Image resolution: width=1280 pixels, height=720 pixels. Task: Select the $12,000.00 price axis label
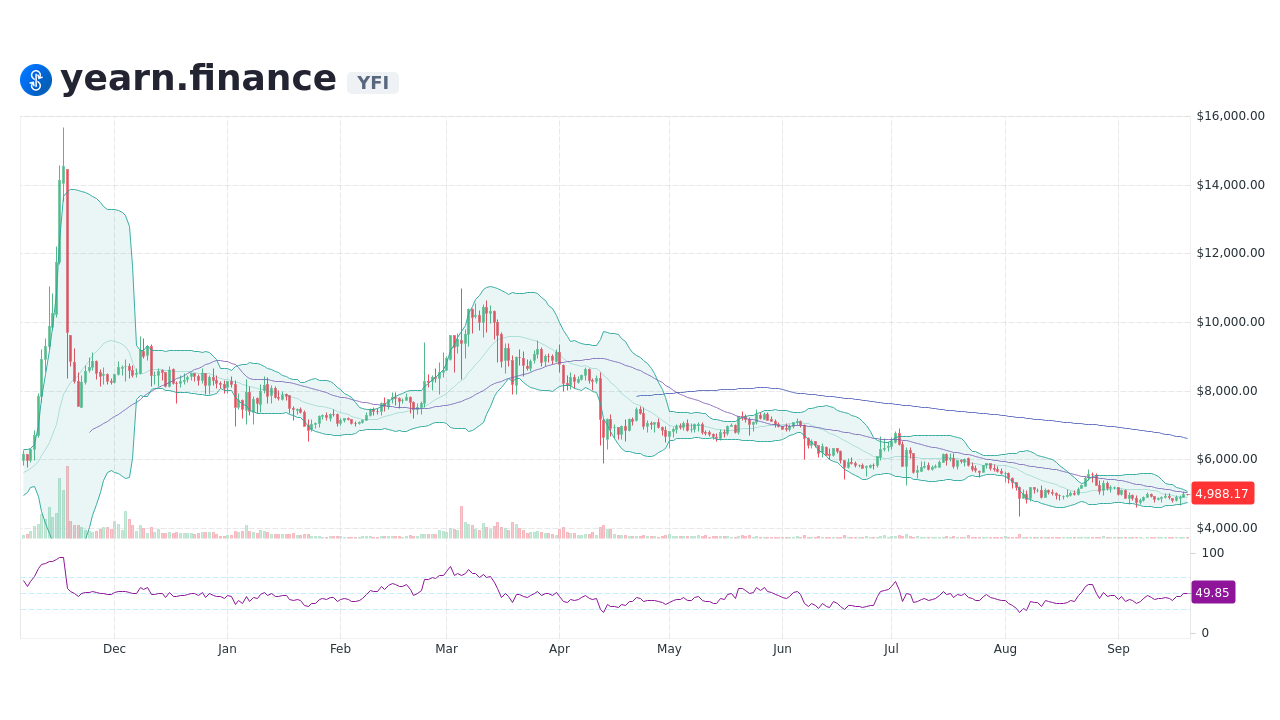click(1230, 253)
